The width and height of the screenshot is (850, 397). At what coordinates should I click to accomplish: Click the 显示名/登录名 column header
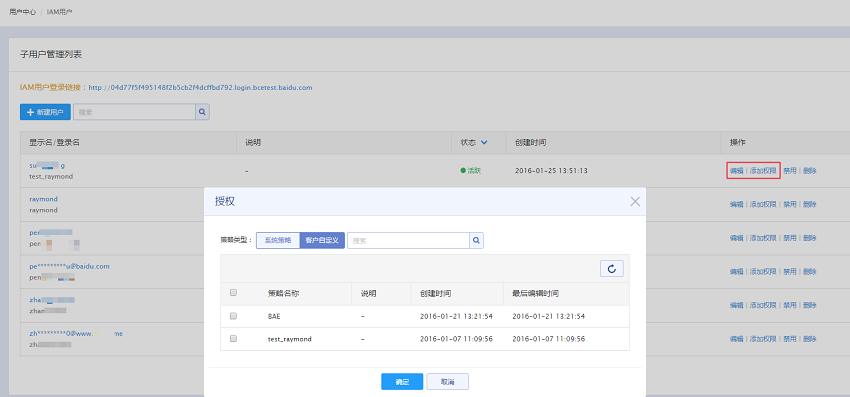55,143
